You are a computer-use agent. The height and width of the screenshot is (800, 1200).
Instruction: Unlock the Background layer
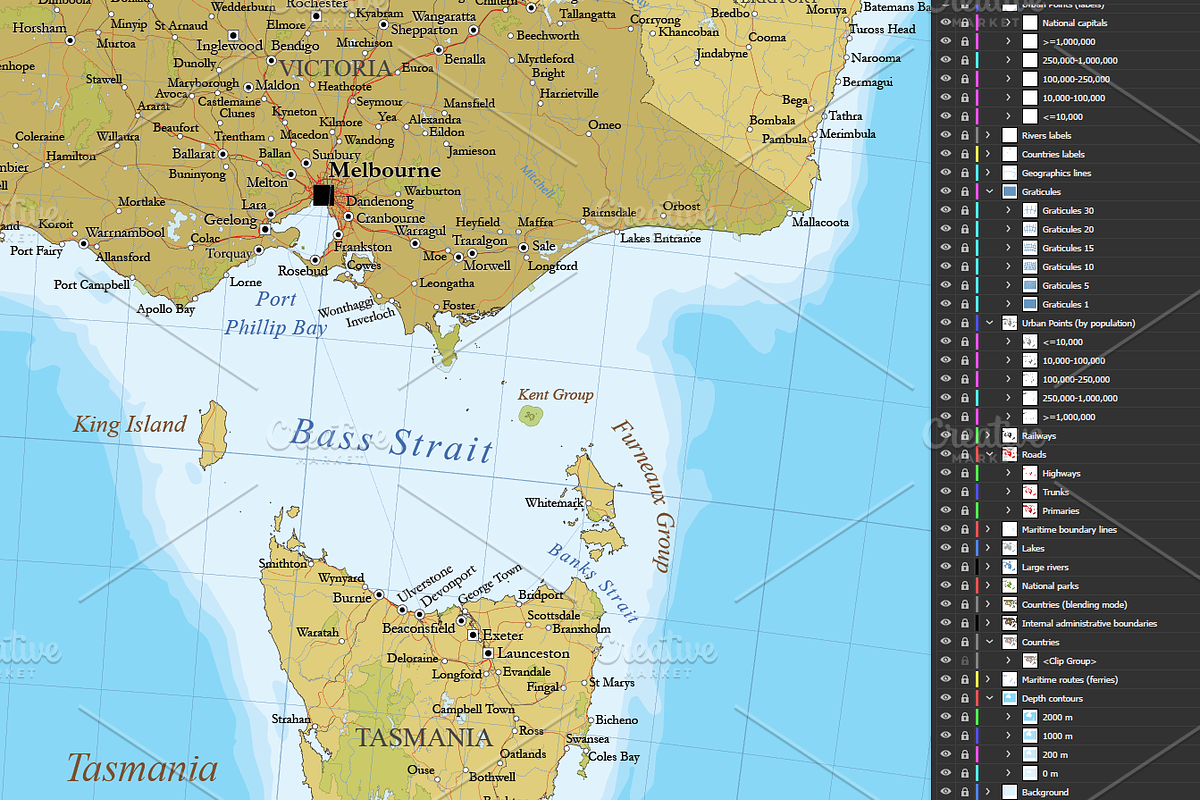(x=964, y=792)
